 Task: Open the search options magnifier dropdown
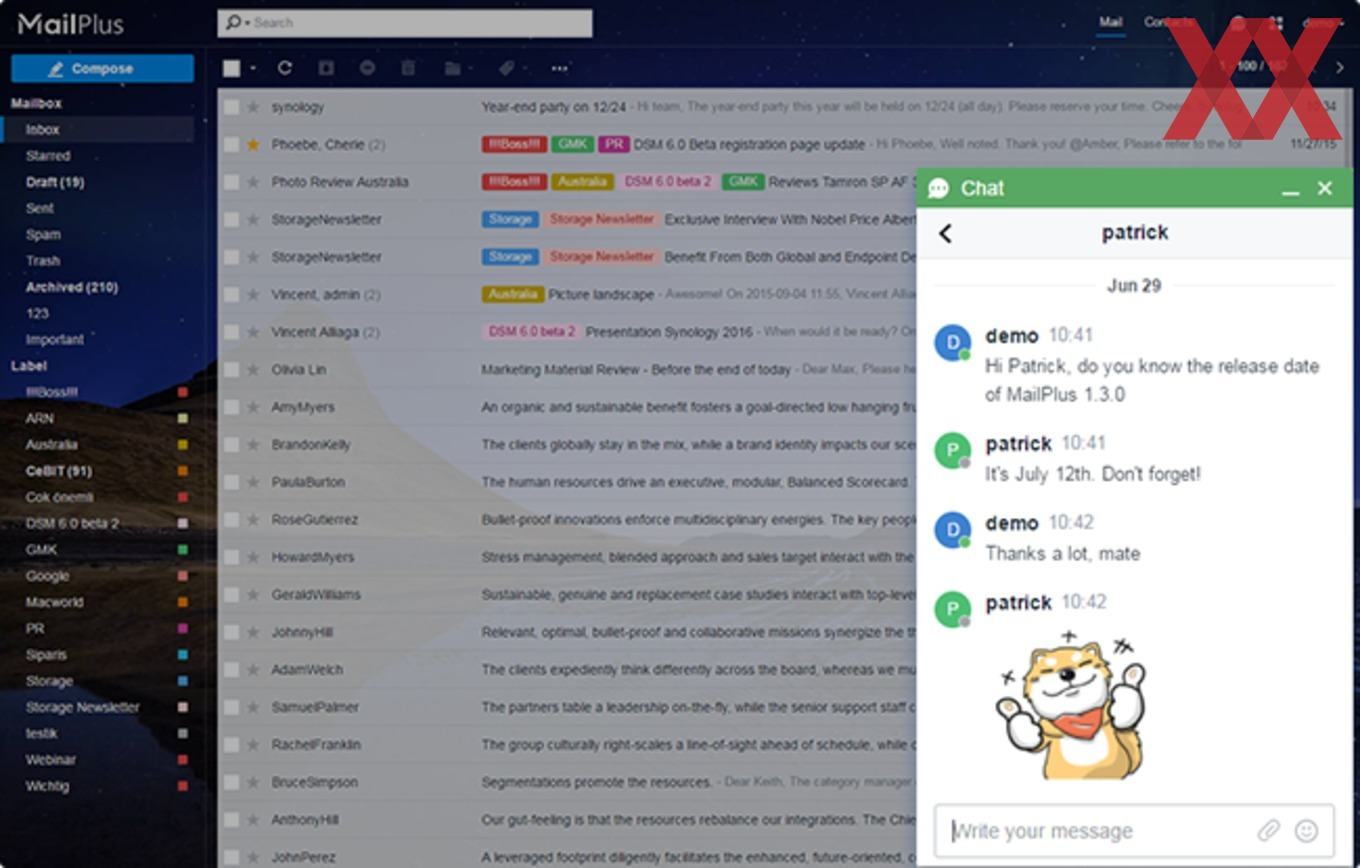coord(236,22)
